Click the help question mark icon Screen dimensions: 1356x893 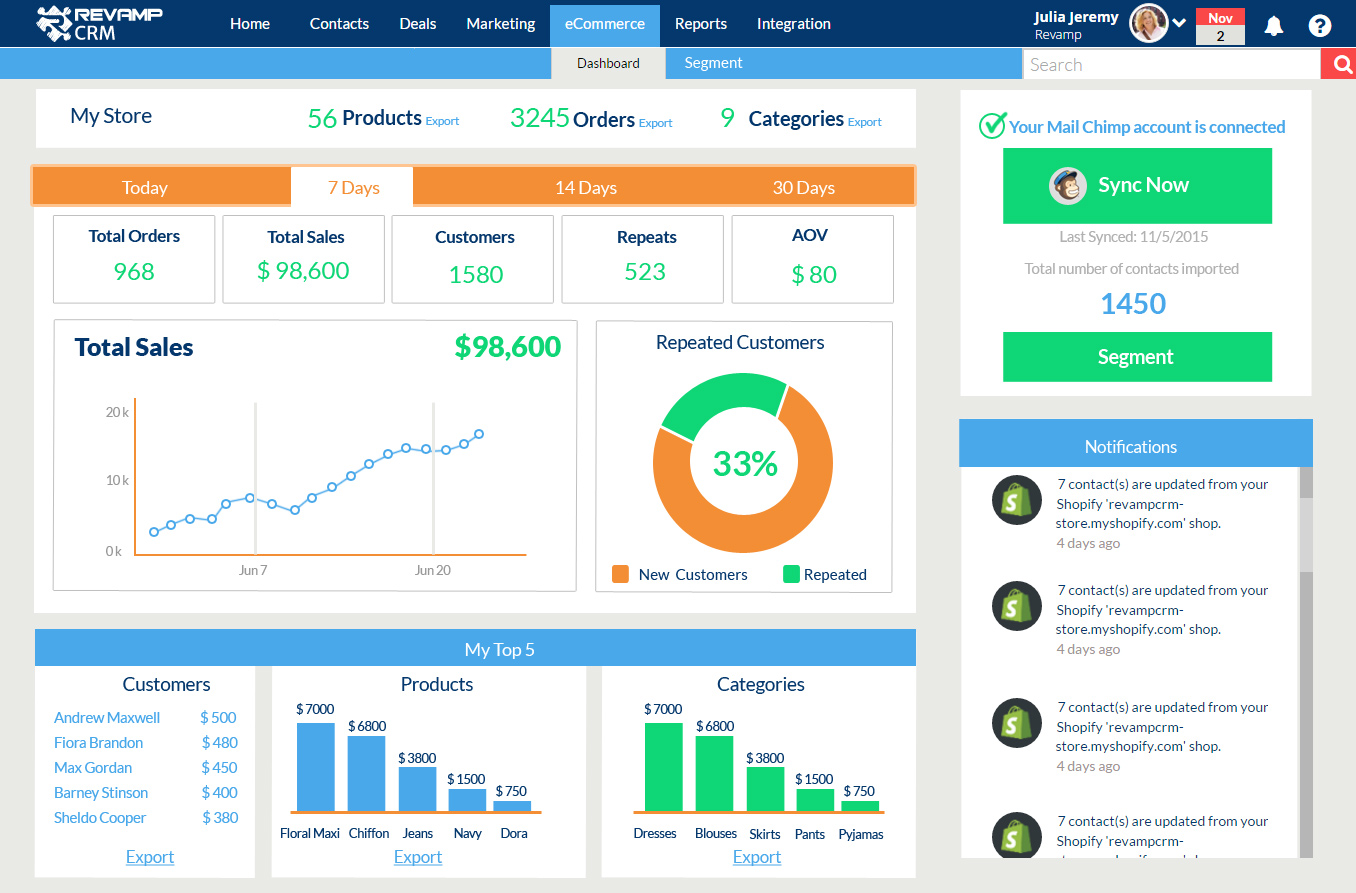coord(1319,25)
